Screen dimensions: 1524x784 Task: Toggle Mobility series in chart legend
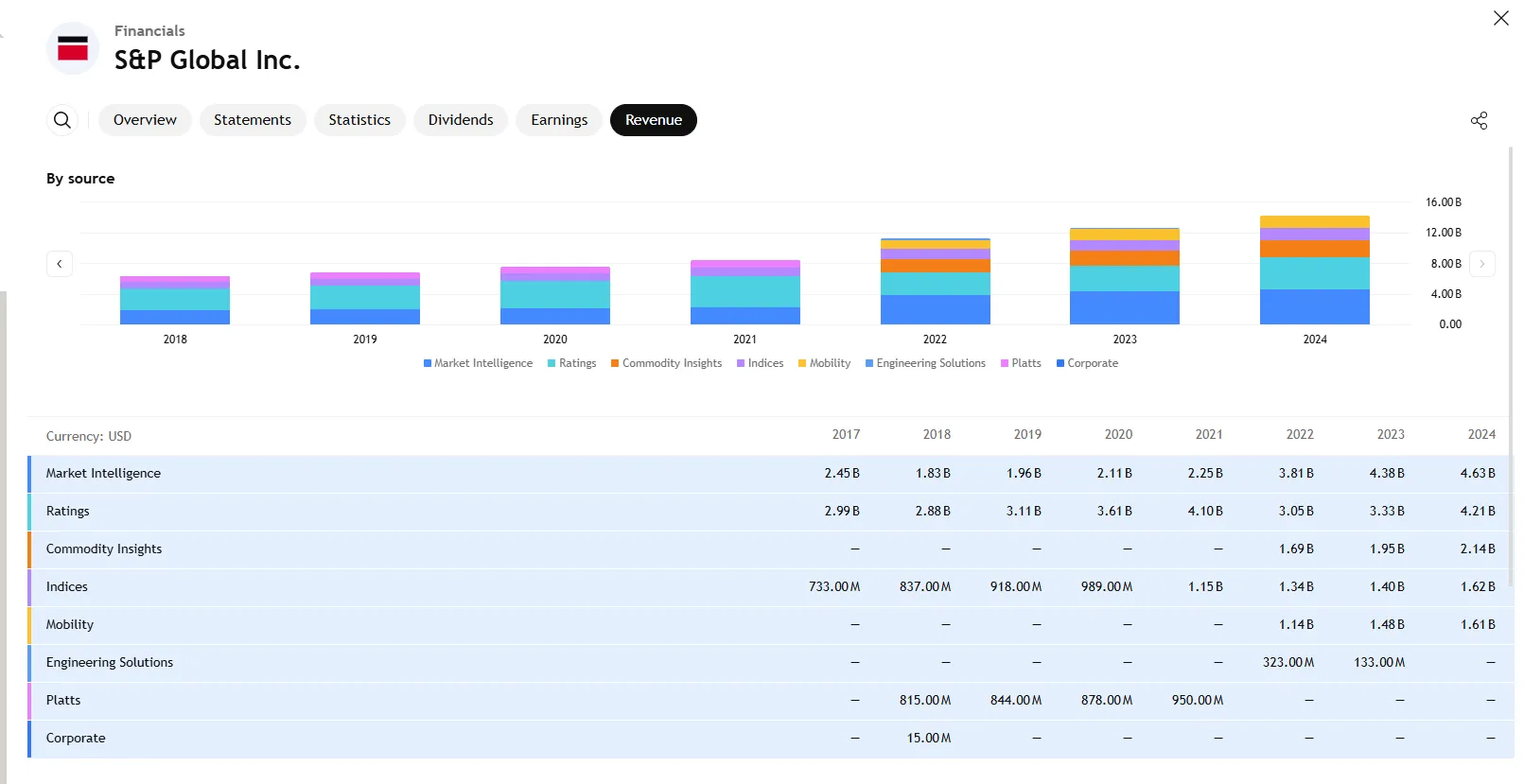click(824, 363)
